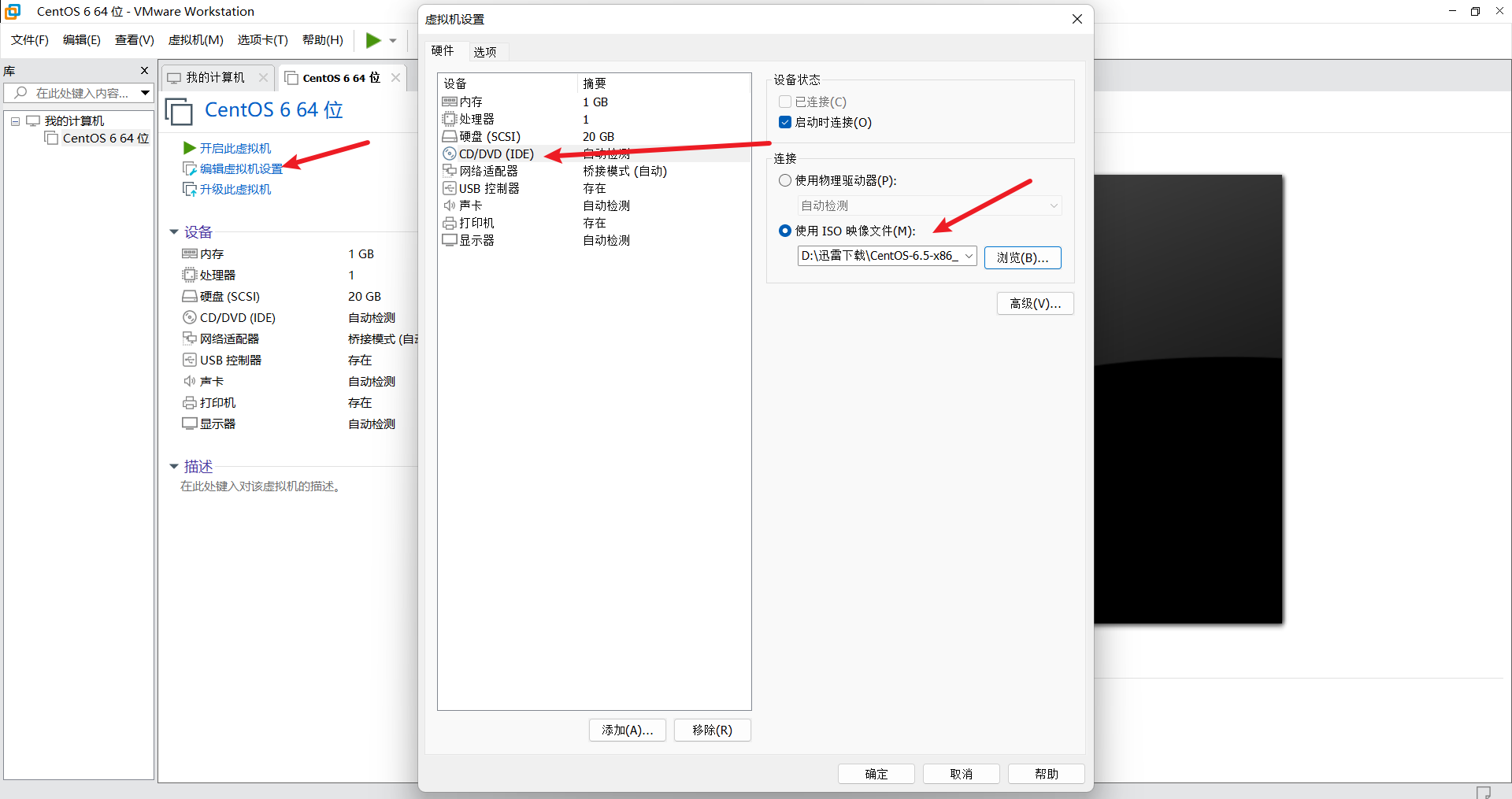
Task: Click USB controller icon in main window panel
Action: (190, 360)
